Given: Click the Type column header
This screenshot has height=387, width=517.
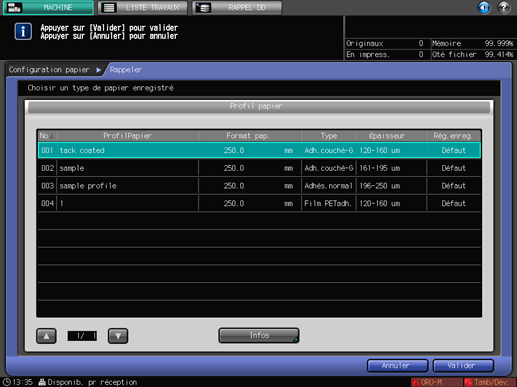Looking at the screenshot, I should [329, 136].
